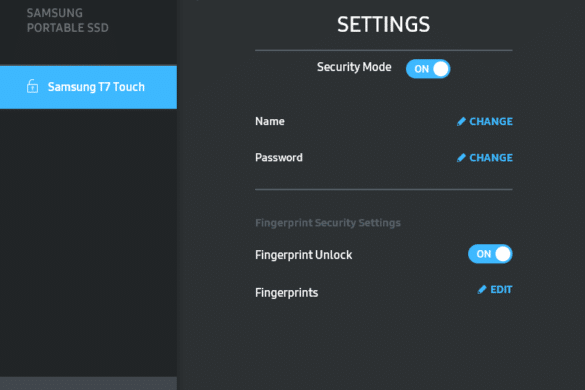Click the padlock icon beside Samsung T7 Touch
The width and height of the screenshot is (585, 390).
click(x=32, y=86)
